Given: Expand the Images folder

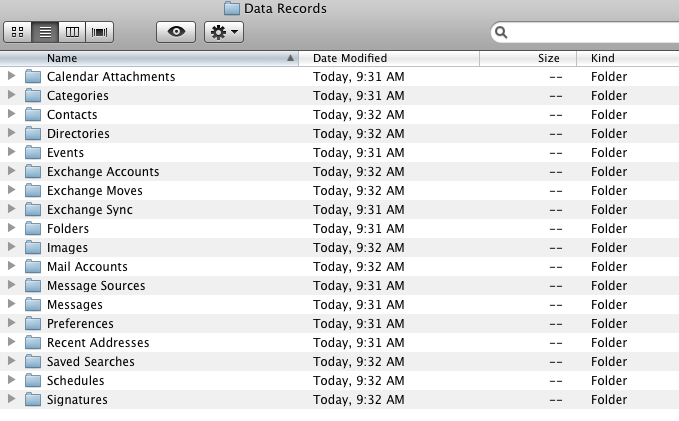Looking at the screenshot, I should coord(12,247).
